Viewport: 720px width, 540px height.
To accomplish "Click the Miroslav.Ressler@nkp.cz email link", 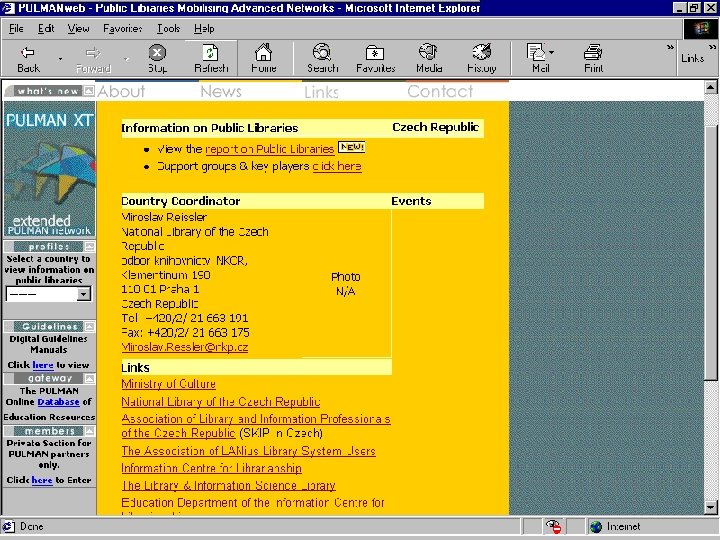I will pos(185,347).
